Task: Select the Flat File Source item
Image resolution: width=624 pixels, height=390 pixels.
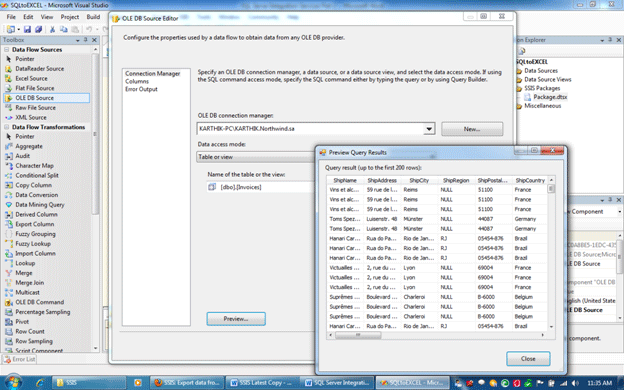Action: (34, 88)
